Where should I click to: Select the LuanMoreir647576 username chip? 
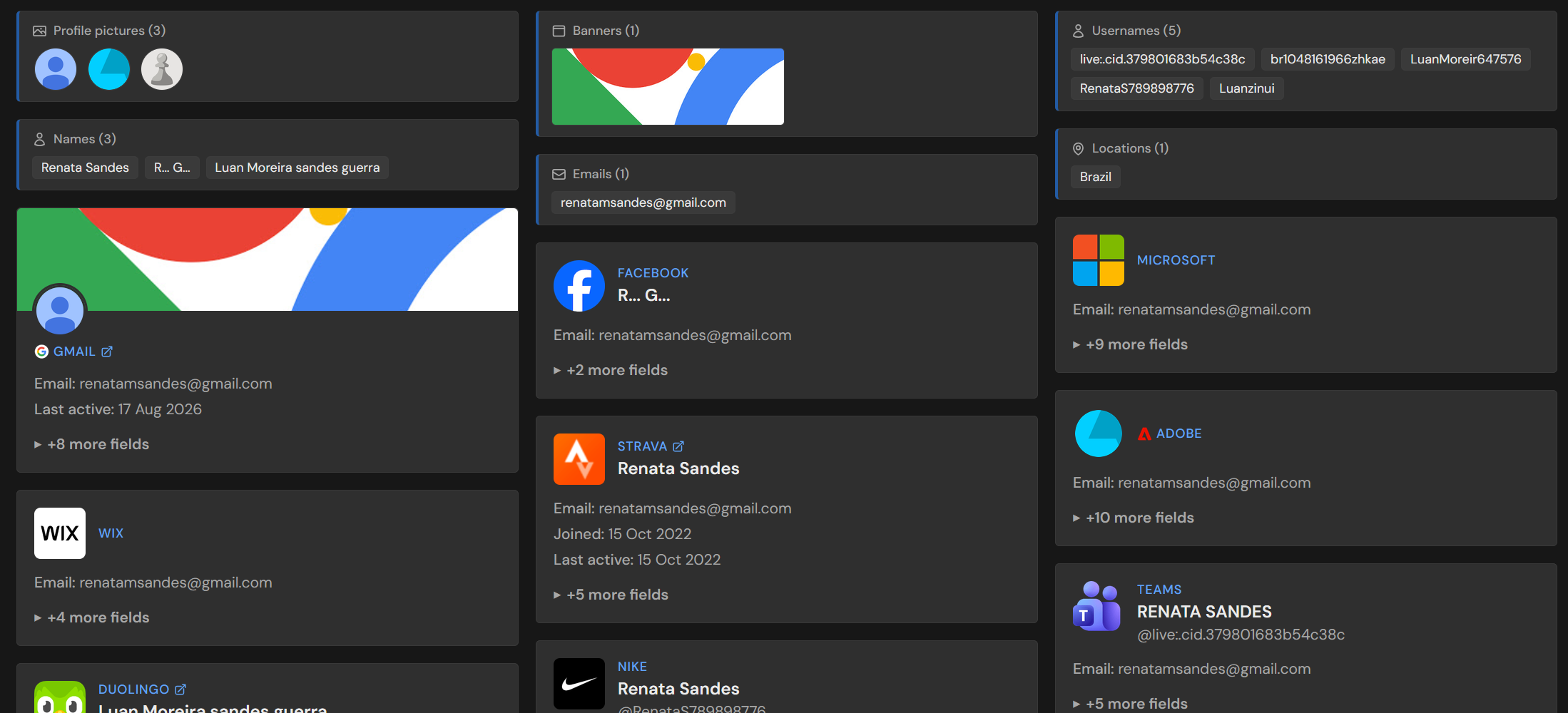point(1466,59)
